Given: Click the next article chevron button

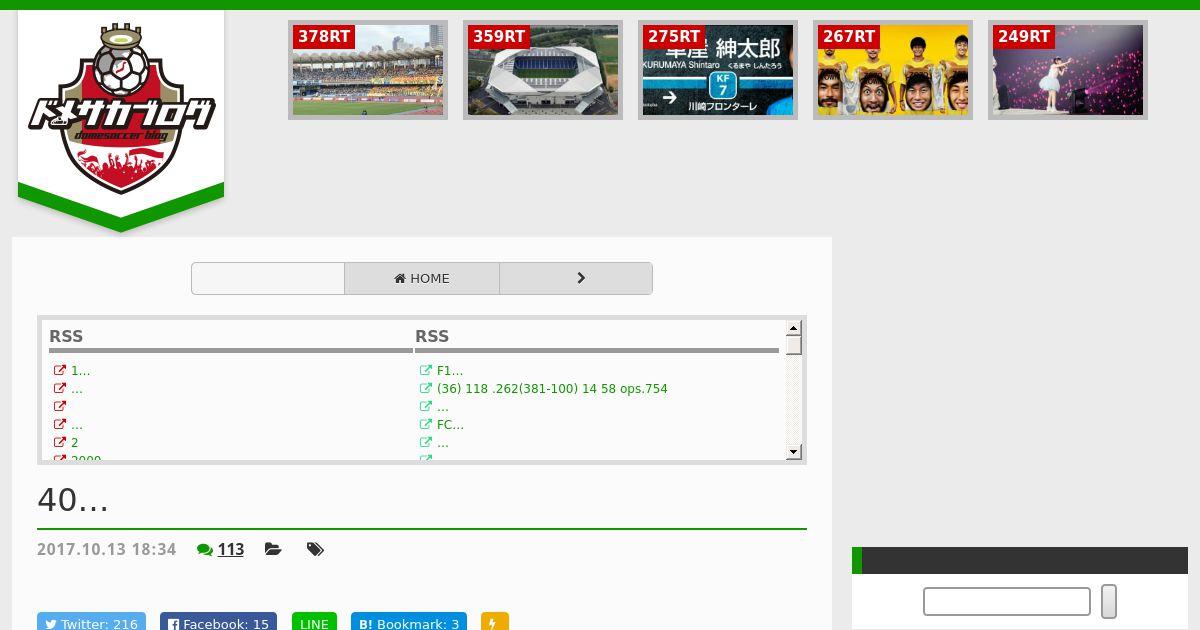Looking at the screenshot, I should click(576, 278).
